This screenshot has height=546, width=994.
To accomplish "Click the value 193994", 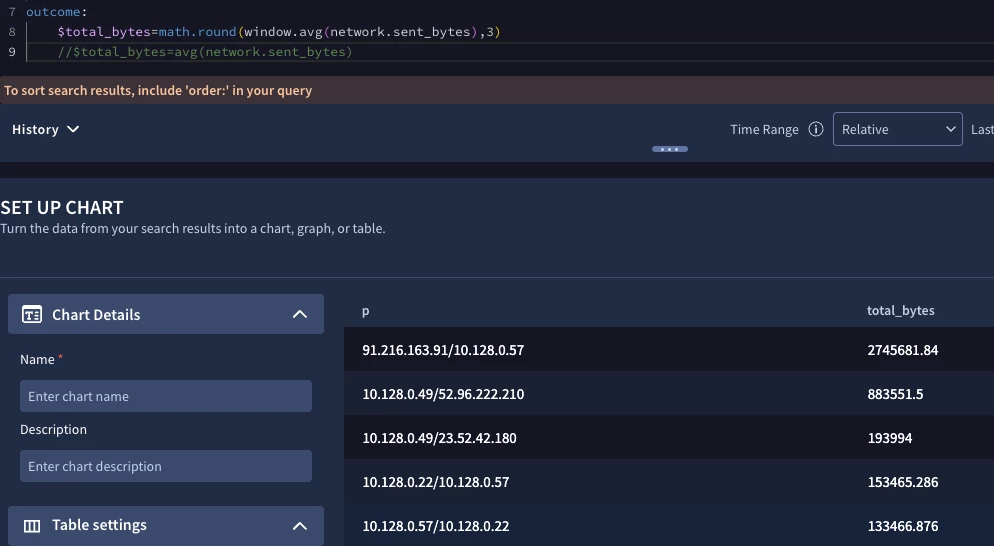I will (x=889, y=438).
